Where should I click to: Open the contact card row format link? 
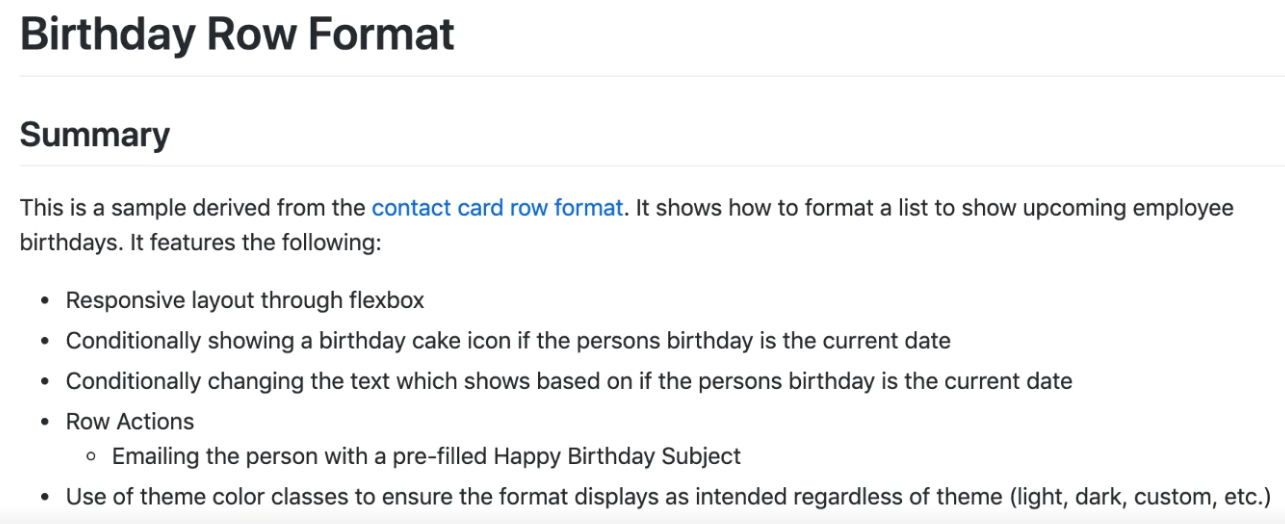pos(497,208)
